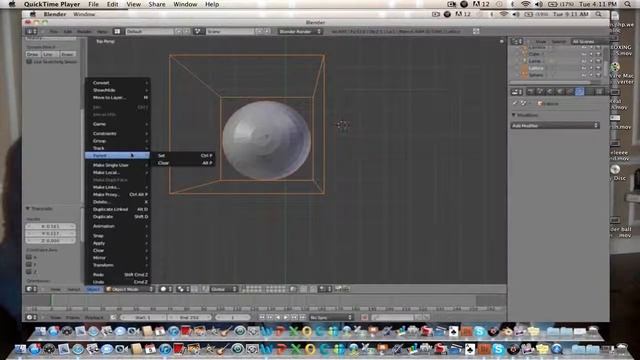Toggle Use Sketching Sessions checkbox
640x360 pixels.
click(x=29, y=62)
